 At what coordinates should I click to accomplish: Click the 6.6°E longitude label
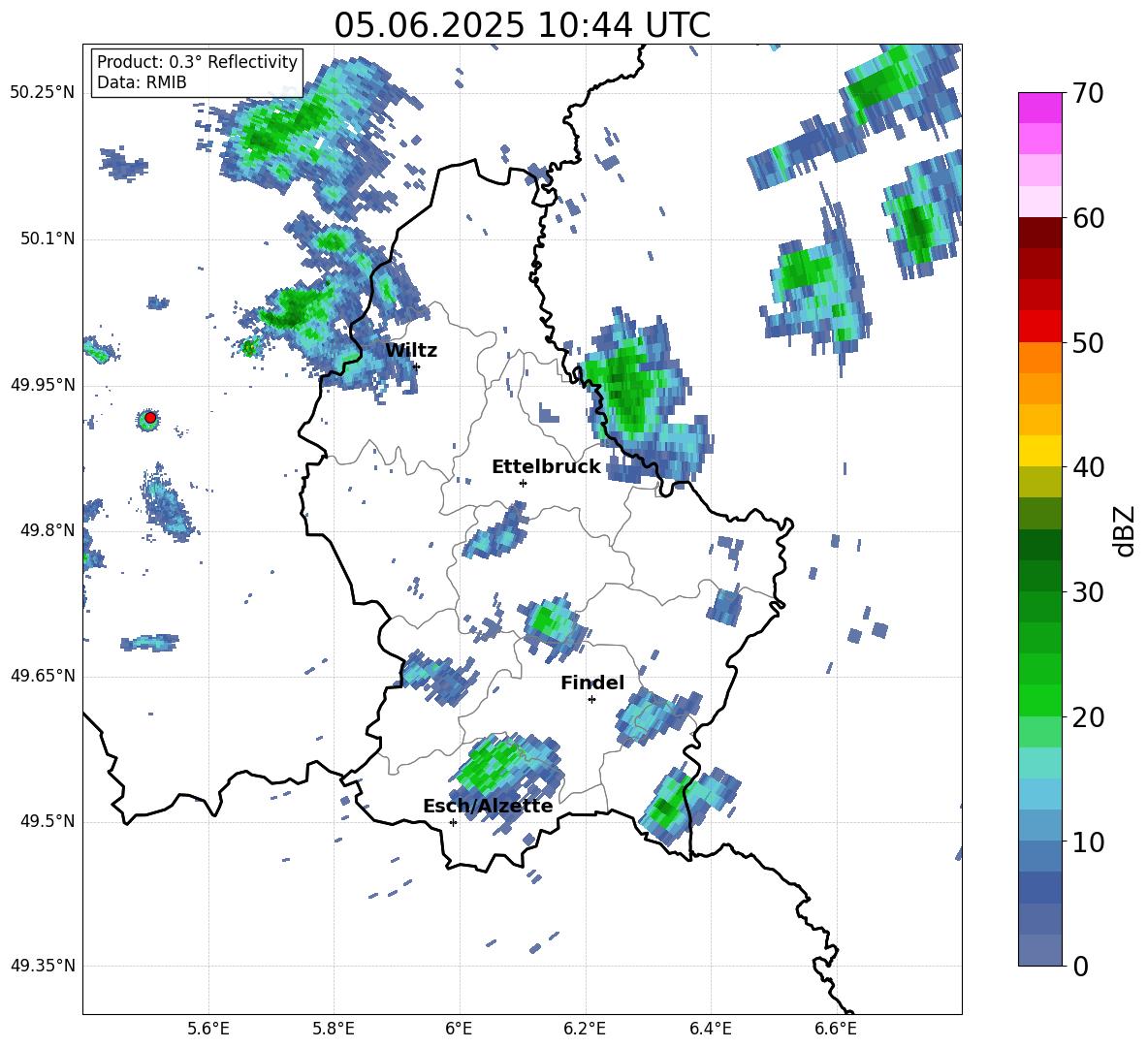coord(836,1029)
